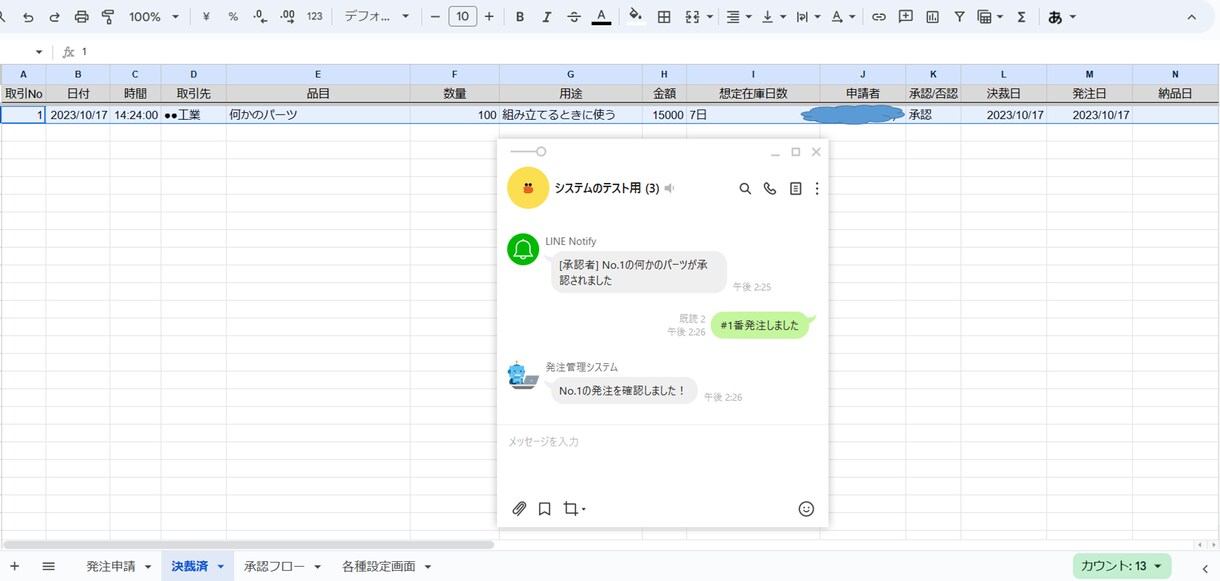Open LINE chat notes icon
This screenshot has height=581, width=1220.
(796, 188)
